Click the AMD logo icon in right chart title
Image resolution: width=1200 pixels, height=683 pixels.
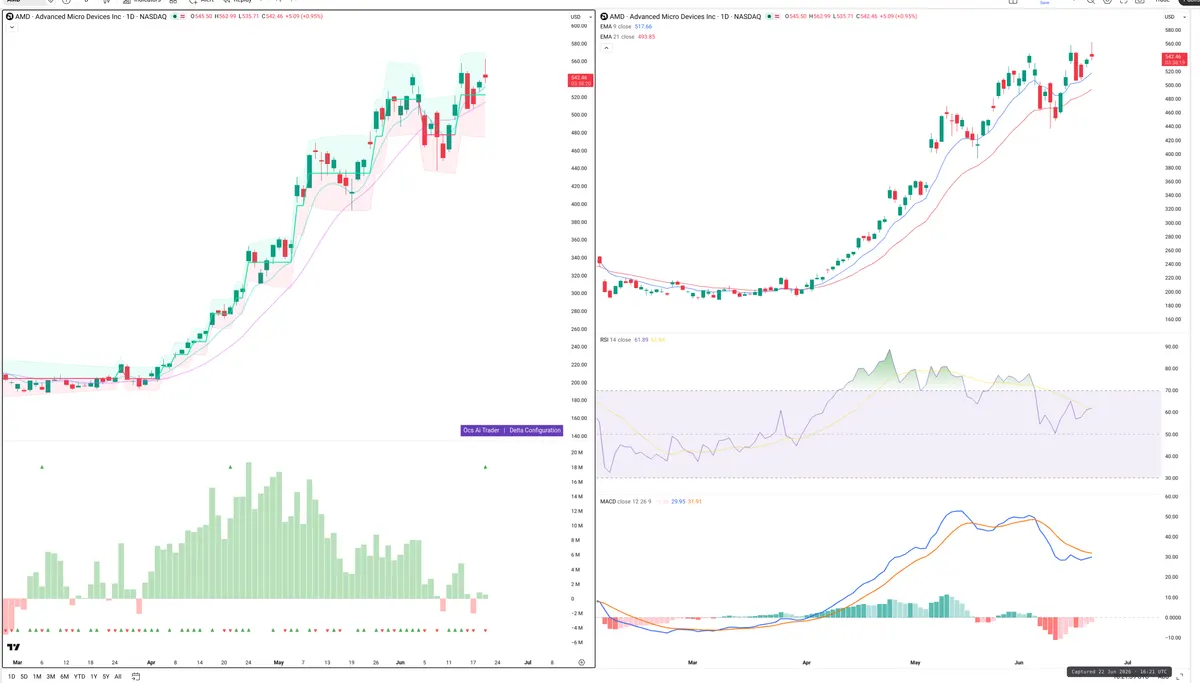point(604,17)
